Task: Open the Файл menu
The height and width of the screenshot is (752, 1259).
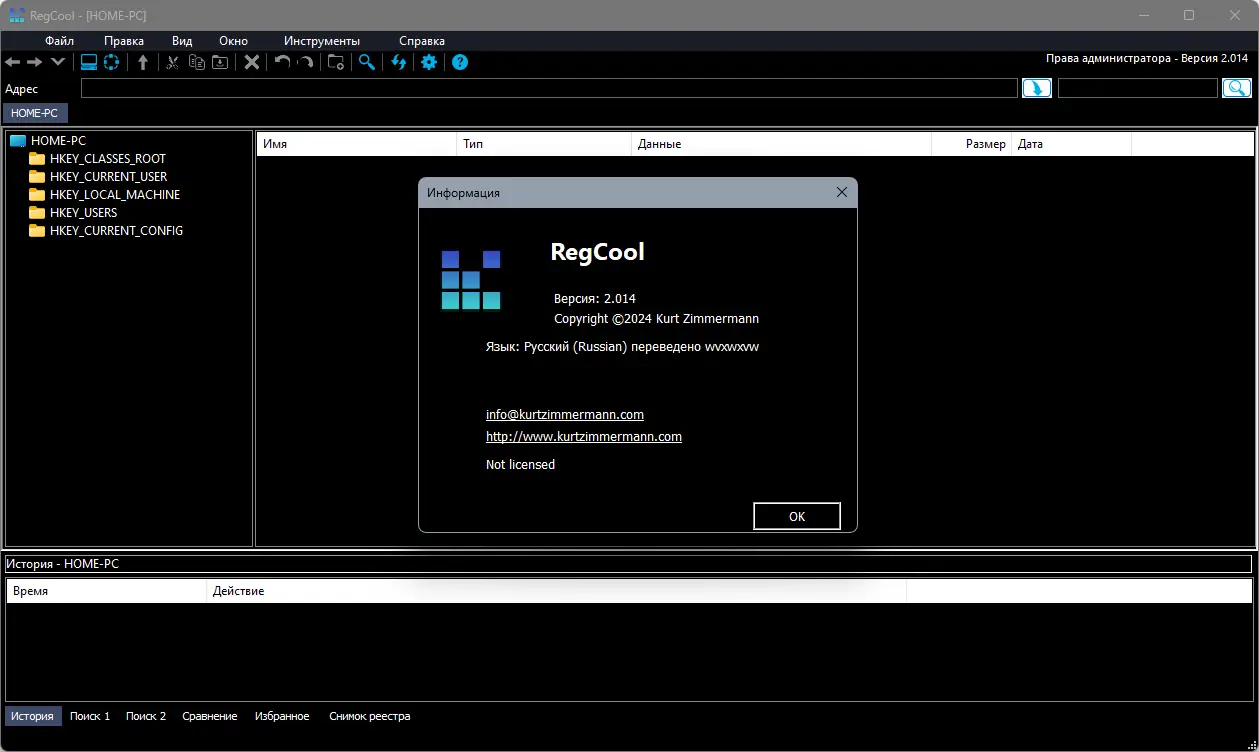Action: [x=59, y=41]
